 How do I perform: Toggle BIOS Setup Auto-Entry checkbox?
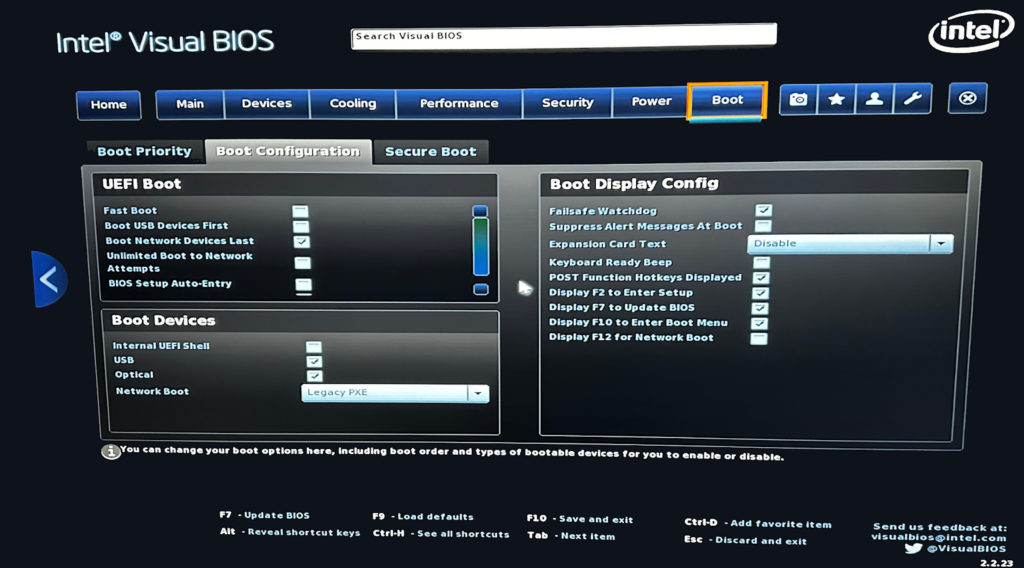click(x=303, y=285)
